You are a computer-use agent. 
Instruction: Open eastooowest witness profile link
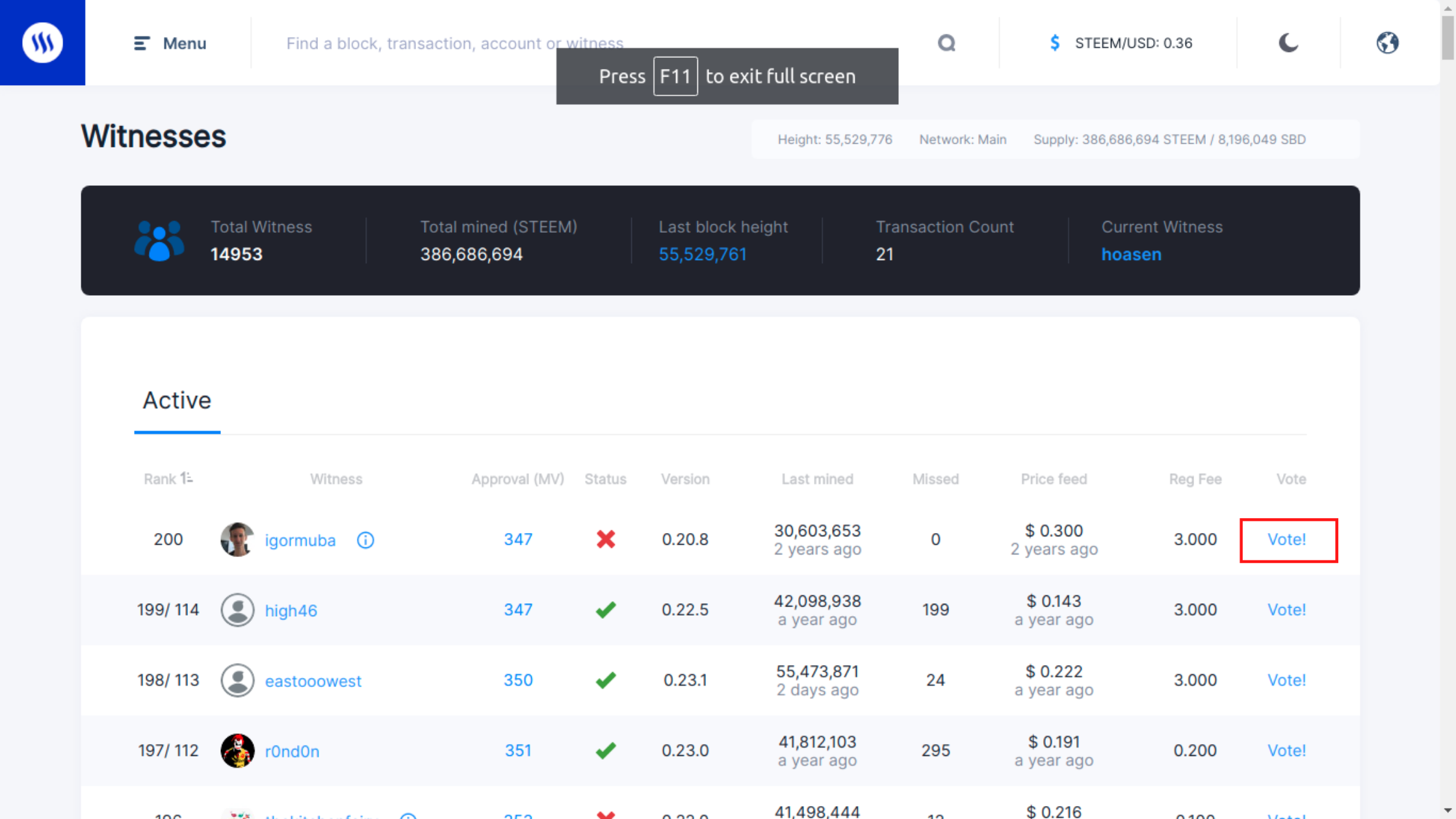pos(313,681)
